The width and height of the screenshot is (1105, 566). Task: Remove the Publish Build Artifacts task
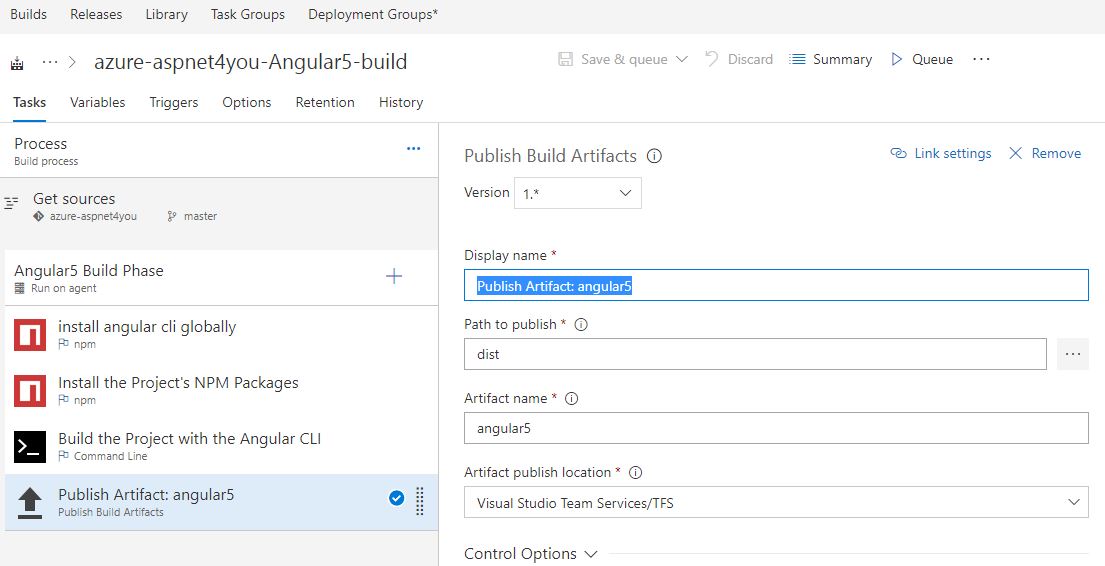click(1044, 153)
